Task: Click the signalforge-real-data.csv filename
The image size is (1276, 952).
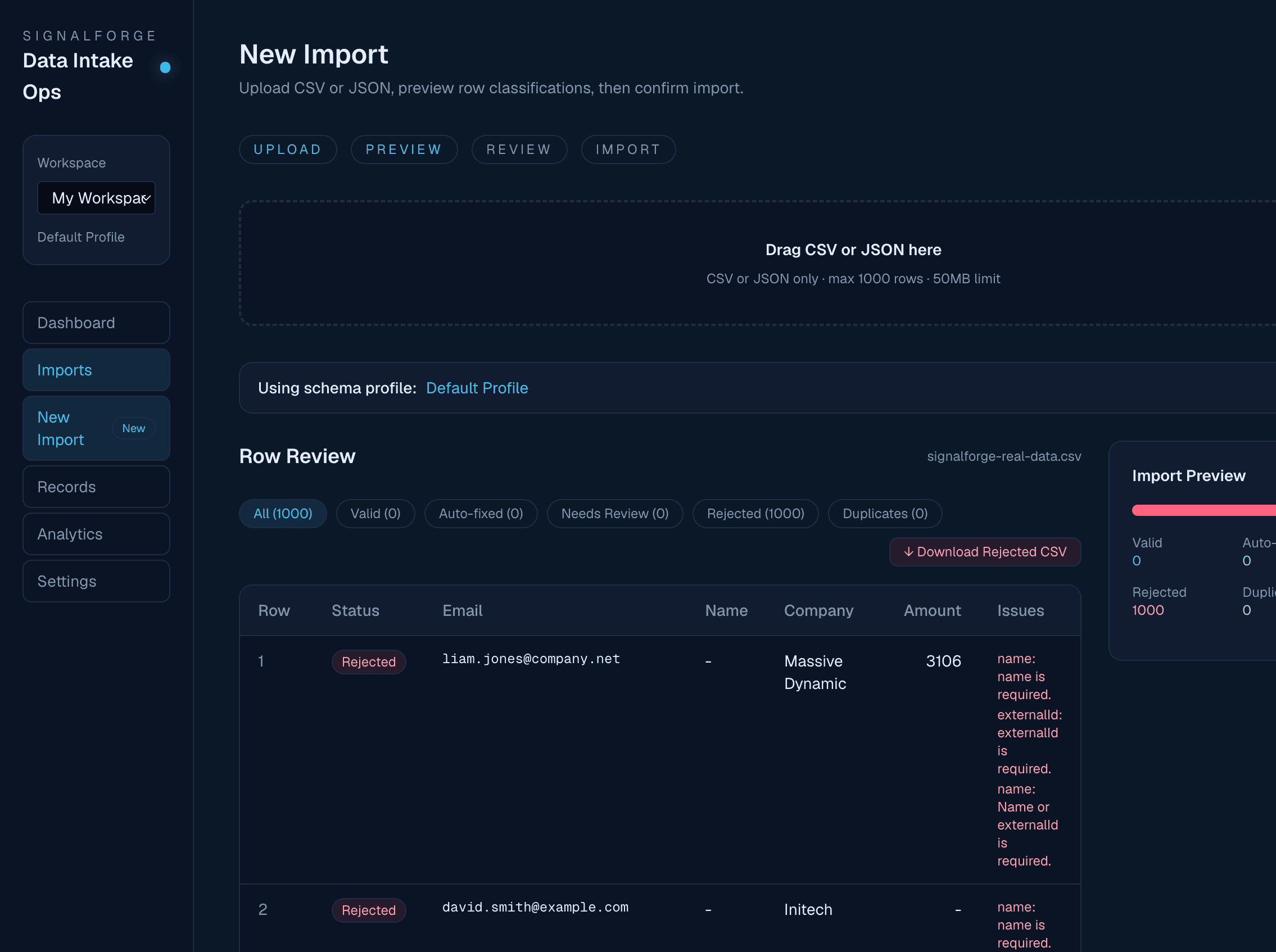Action: pos(1003,456)
